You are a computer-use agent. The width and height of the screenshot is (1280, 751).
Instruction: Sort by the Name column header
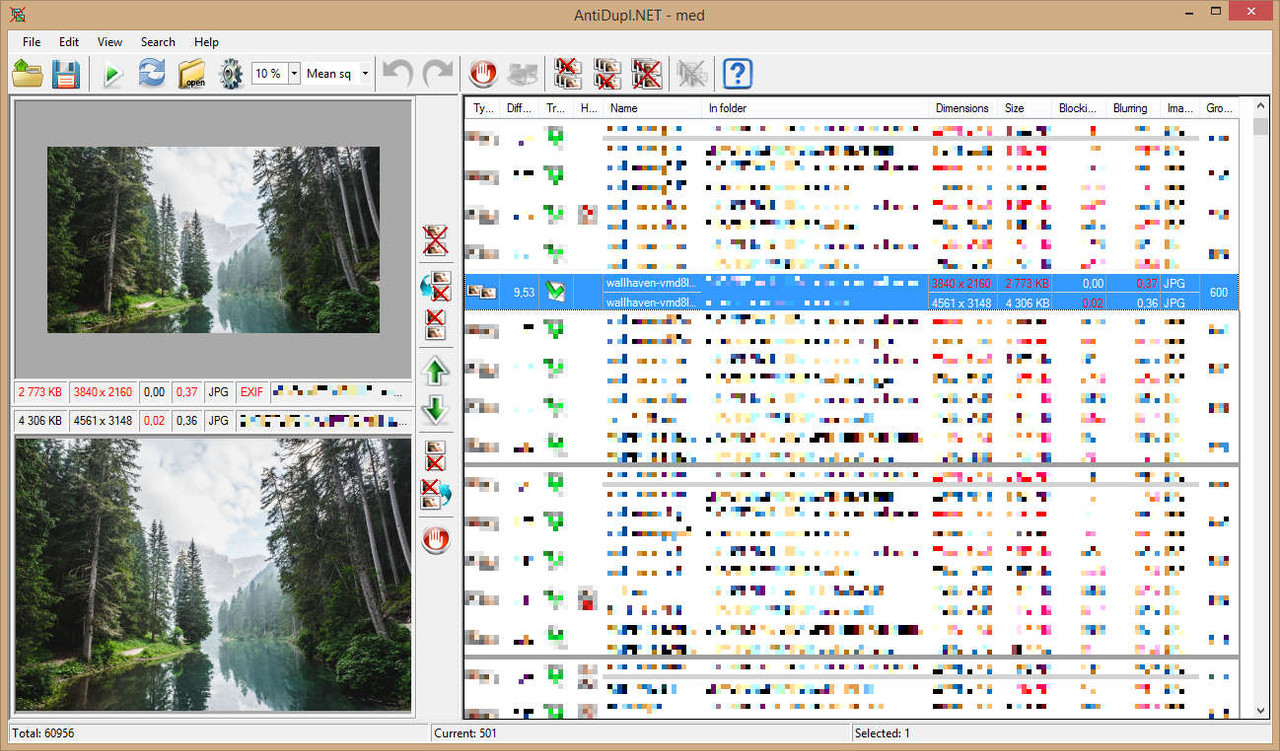(653, 108)
